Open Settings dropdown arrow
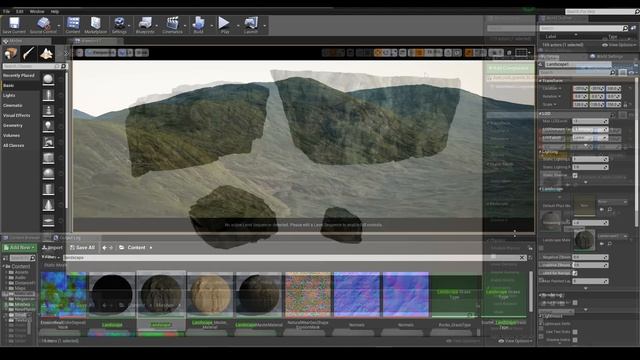 click(129, 25)
